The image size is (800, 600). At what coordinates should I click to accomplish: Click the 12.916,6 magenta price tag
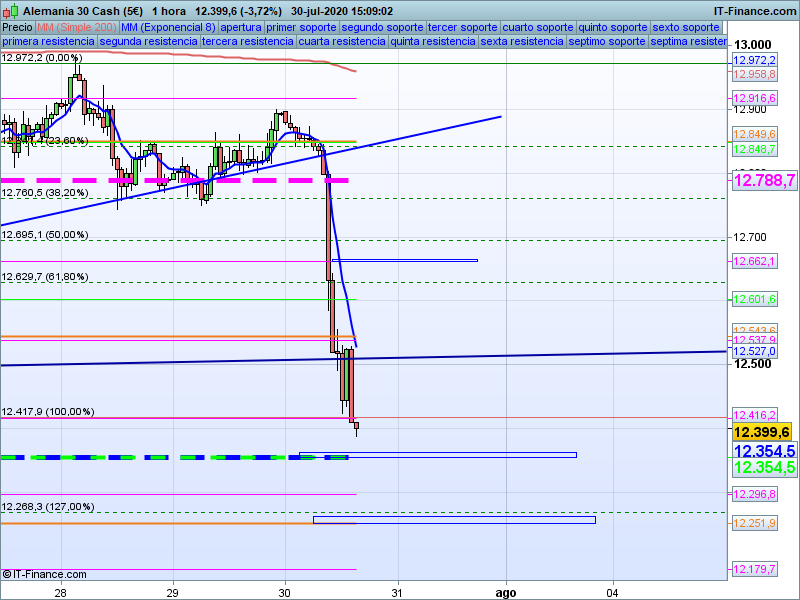[x=755, y=98]
